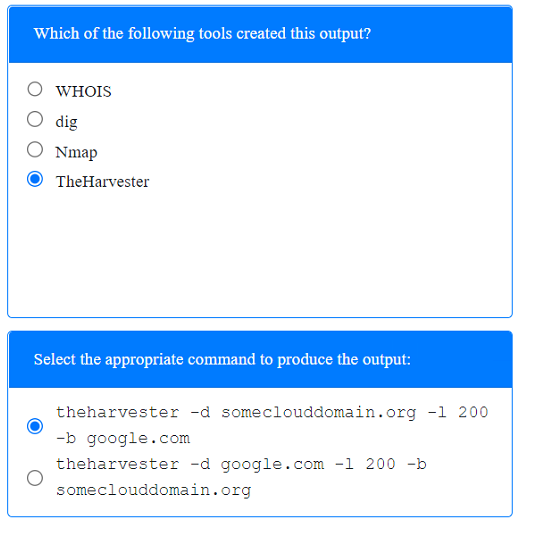This screenshot has height=556, width=547.
Task: Select radio for command with -d someclouddomain.org
Action: pos(35,426)
